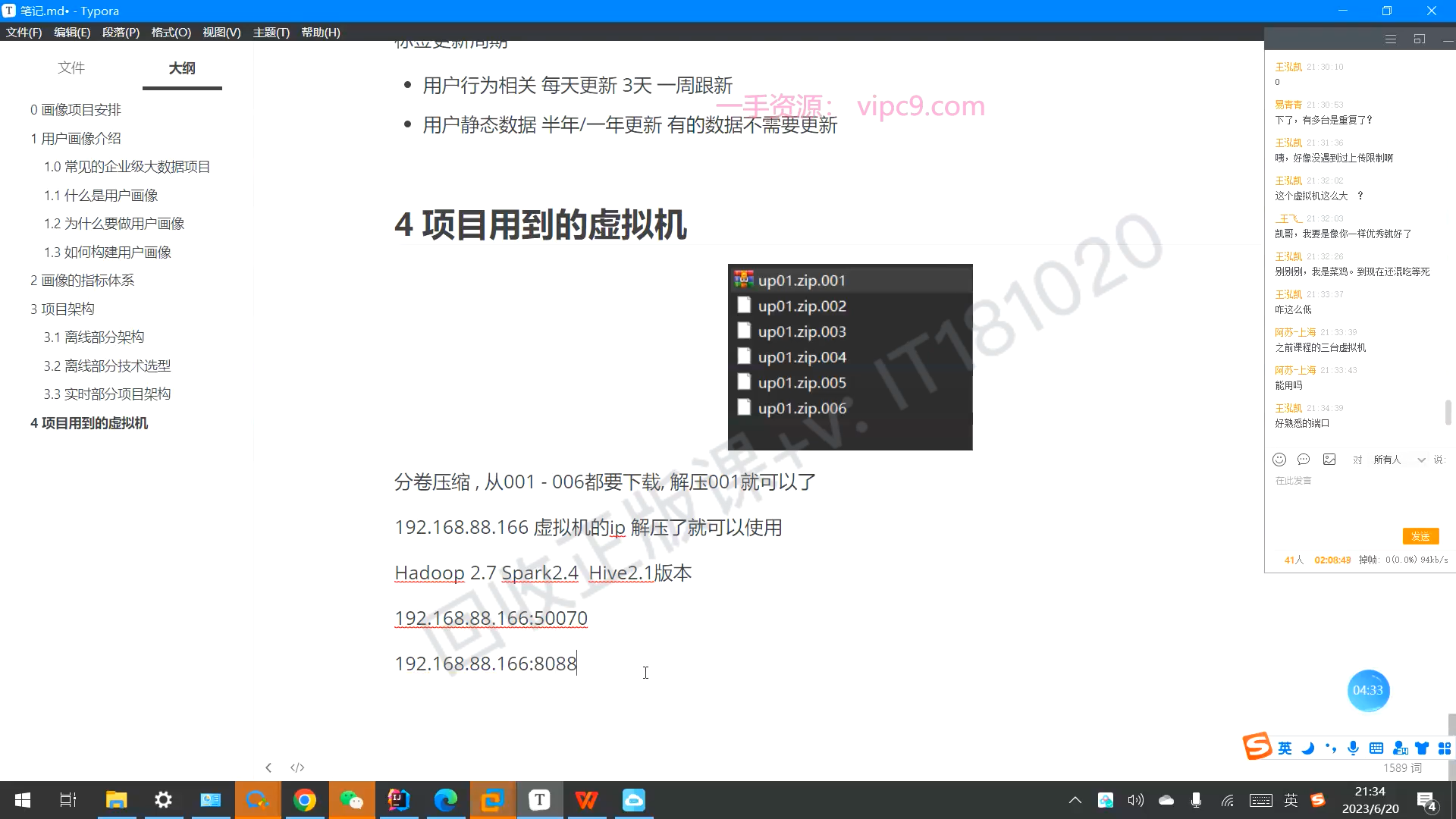The width and height of the screenshot is (1456, 819).
Task: Open Sogou skin shirt icon
Action: (1422, 748)
